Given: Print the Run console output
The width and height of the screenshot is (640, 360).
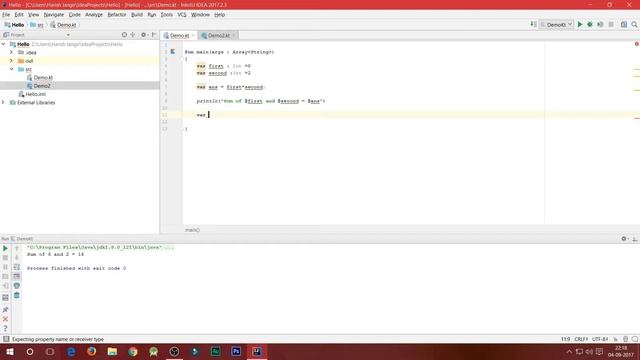Looking at the screenshot, I should [17, 286].
